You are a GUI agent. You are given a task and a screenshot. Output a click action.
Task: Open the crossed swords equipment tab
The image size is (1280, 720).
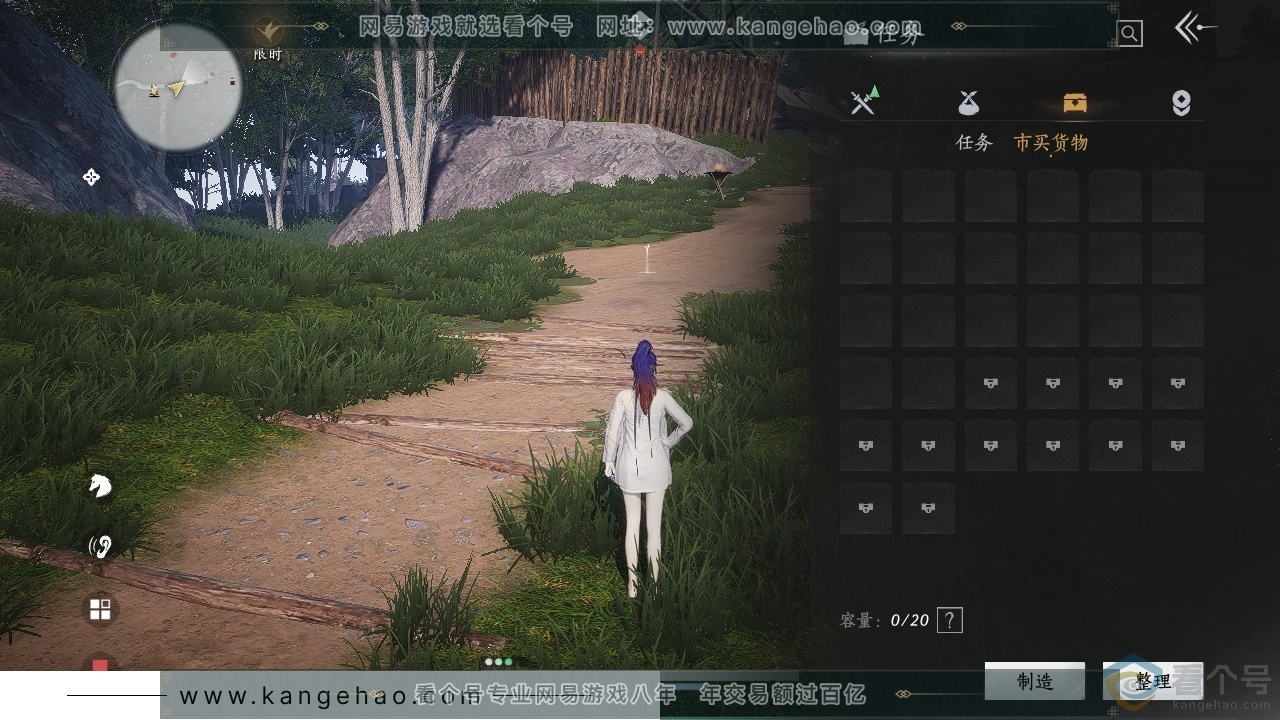pos(864,101)
